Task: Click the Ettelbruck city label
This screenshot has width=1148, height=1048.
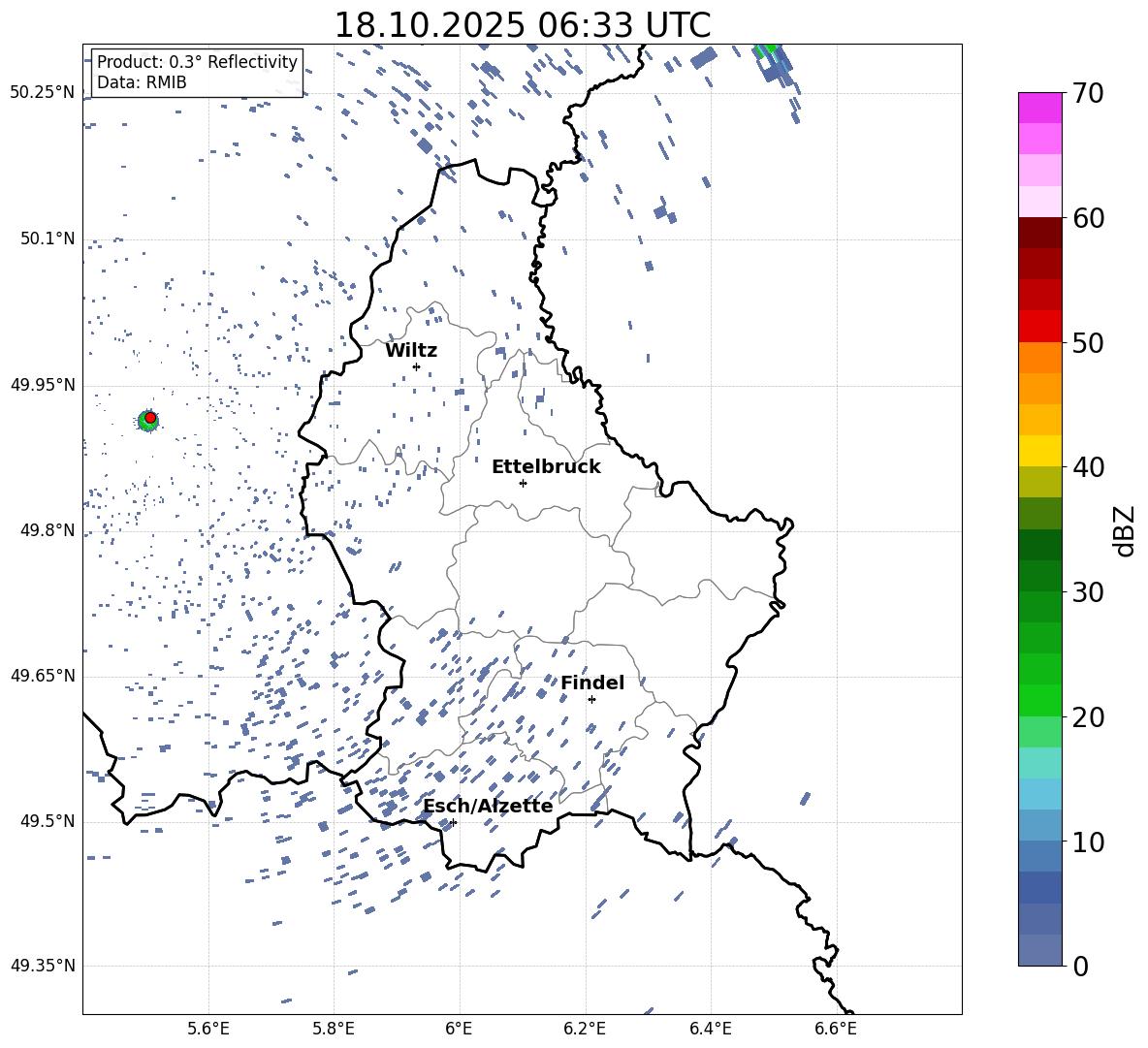Action: coord(546,467)
